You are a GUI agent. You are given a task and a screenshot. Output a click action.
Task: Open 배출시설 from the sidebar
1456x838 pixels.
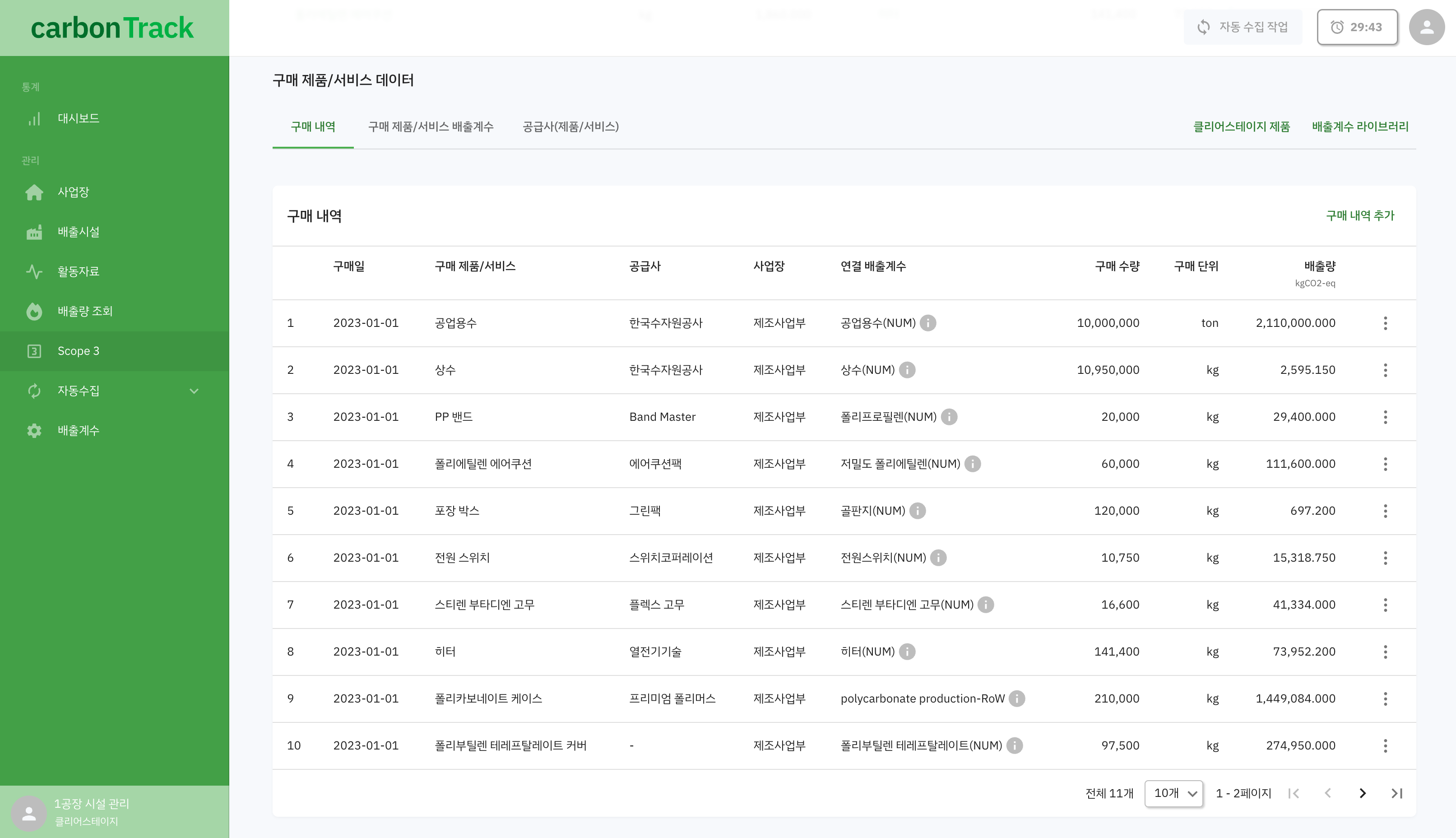pyautogui.click(x=115, y=232)
